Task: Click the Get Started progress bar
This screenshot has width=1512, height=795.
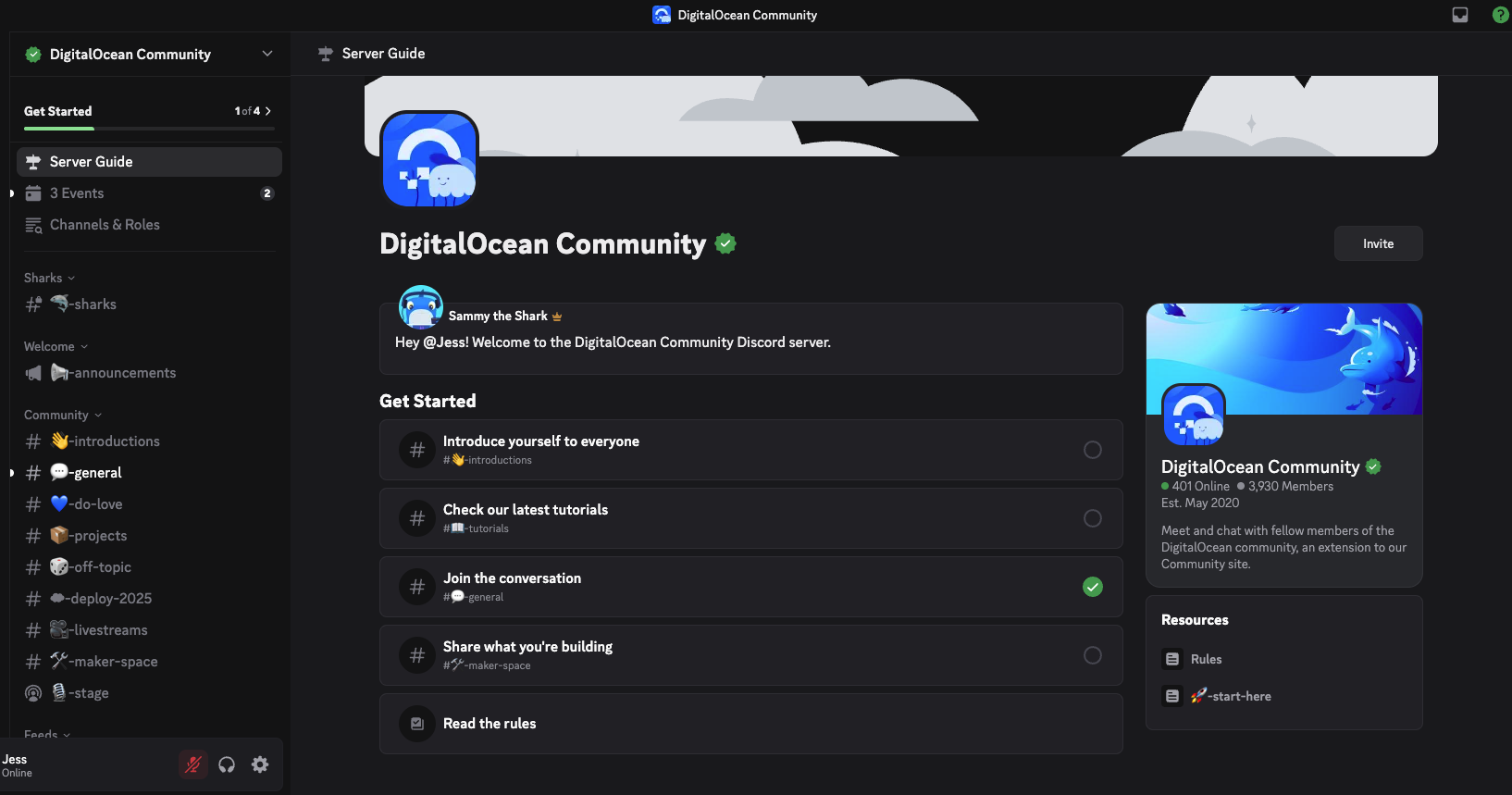Action: point(148,128)
